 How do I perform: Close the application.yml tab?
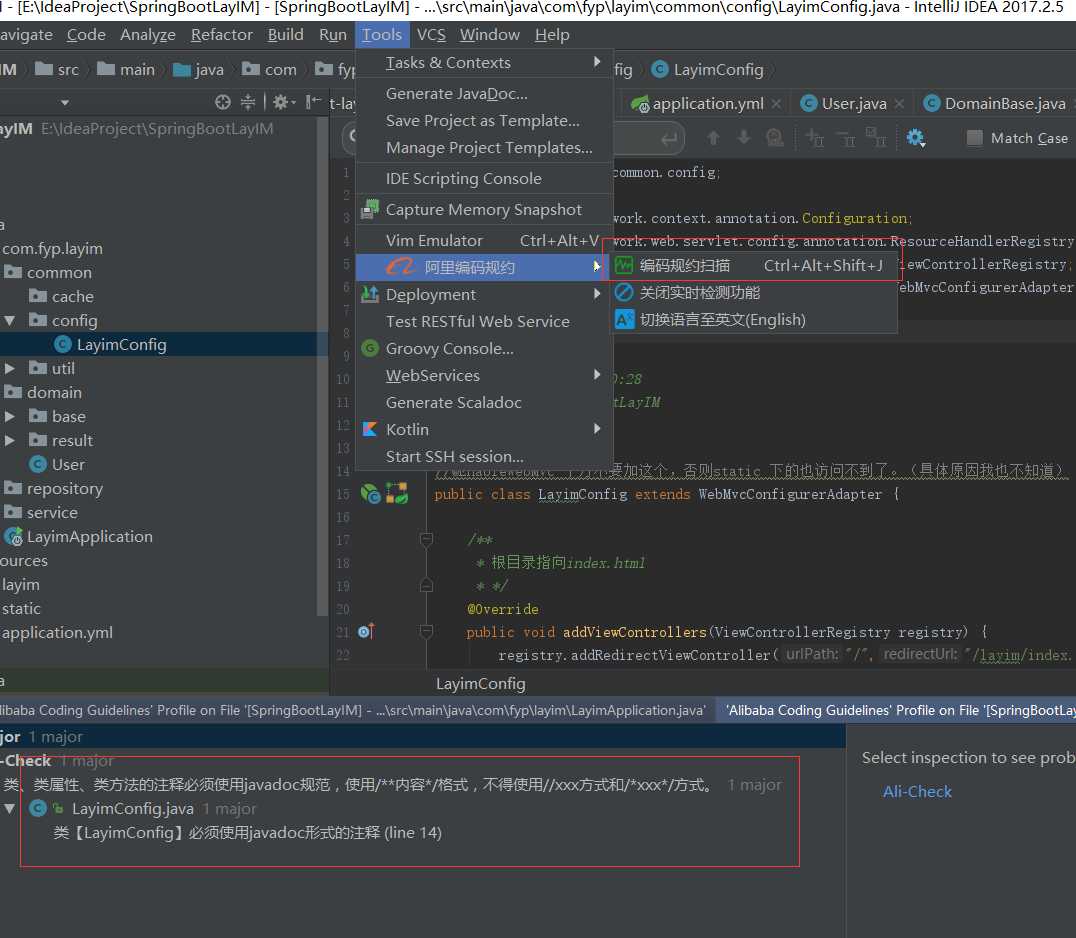[x=776, y=104]
